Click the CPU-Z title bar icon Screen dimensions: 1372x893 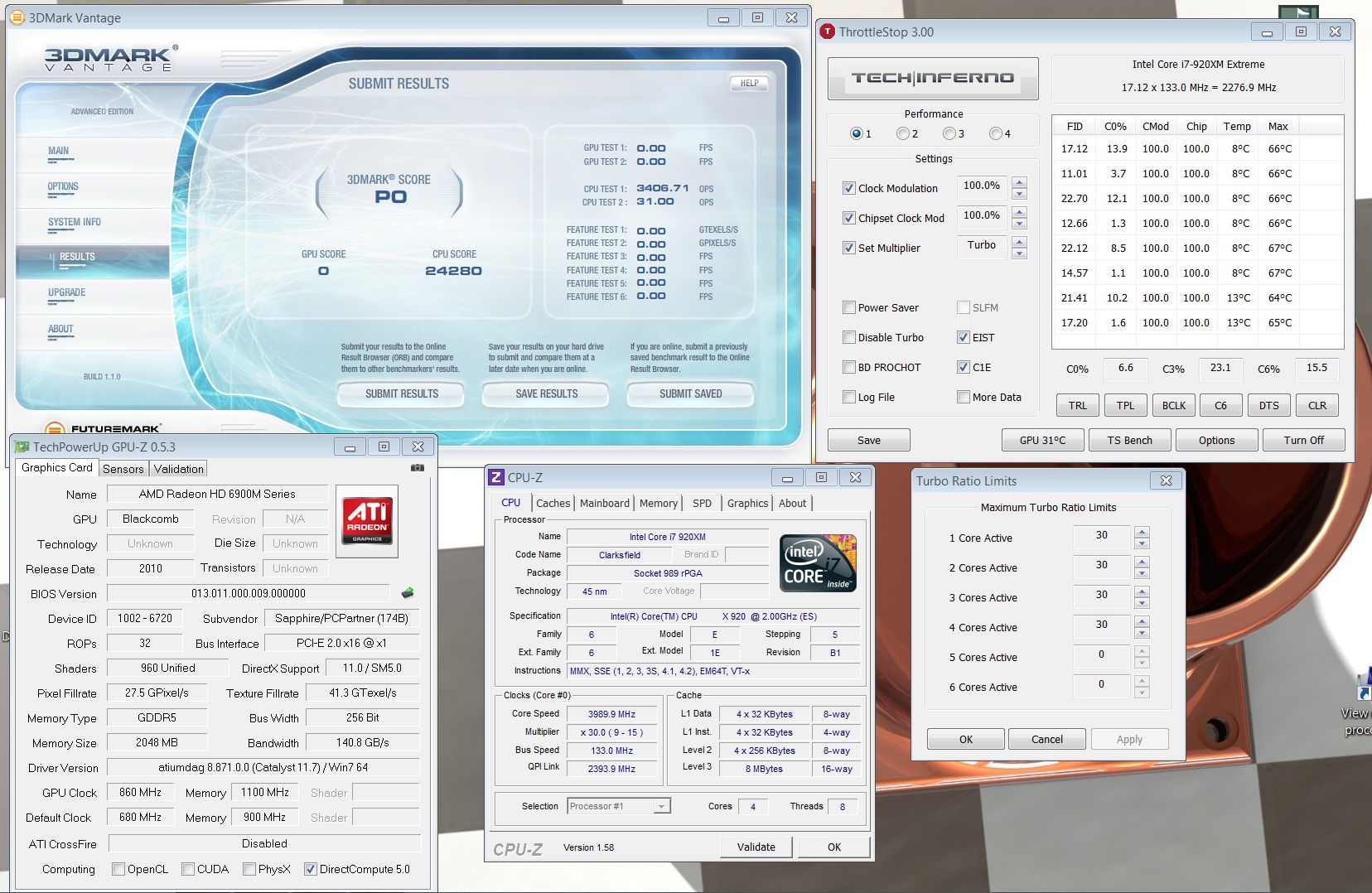496,477
